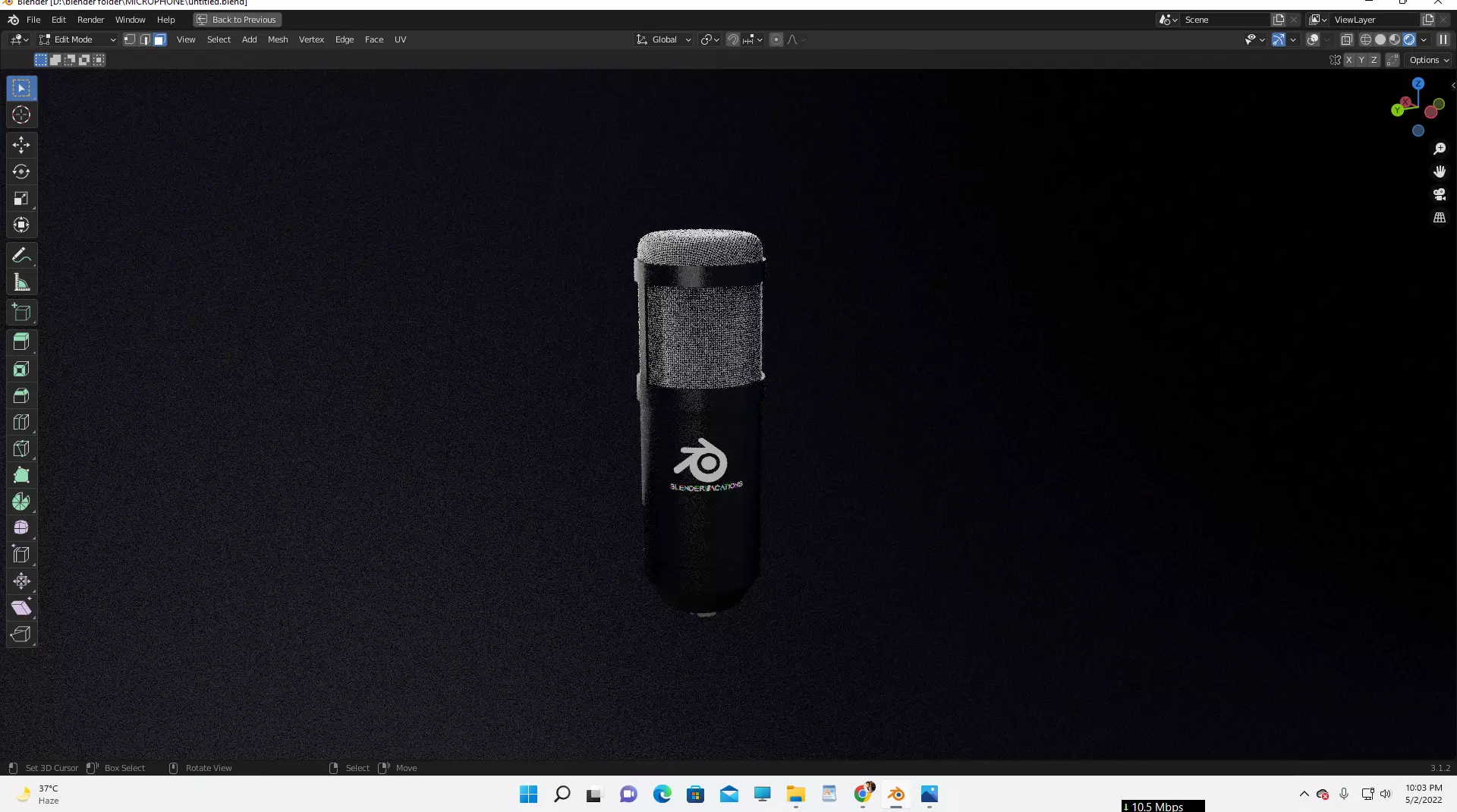Select the Spin tool
1457x812 pixels.
(21, 502)
